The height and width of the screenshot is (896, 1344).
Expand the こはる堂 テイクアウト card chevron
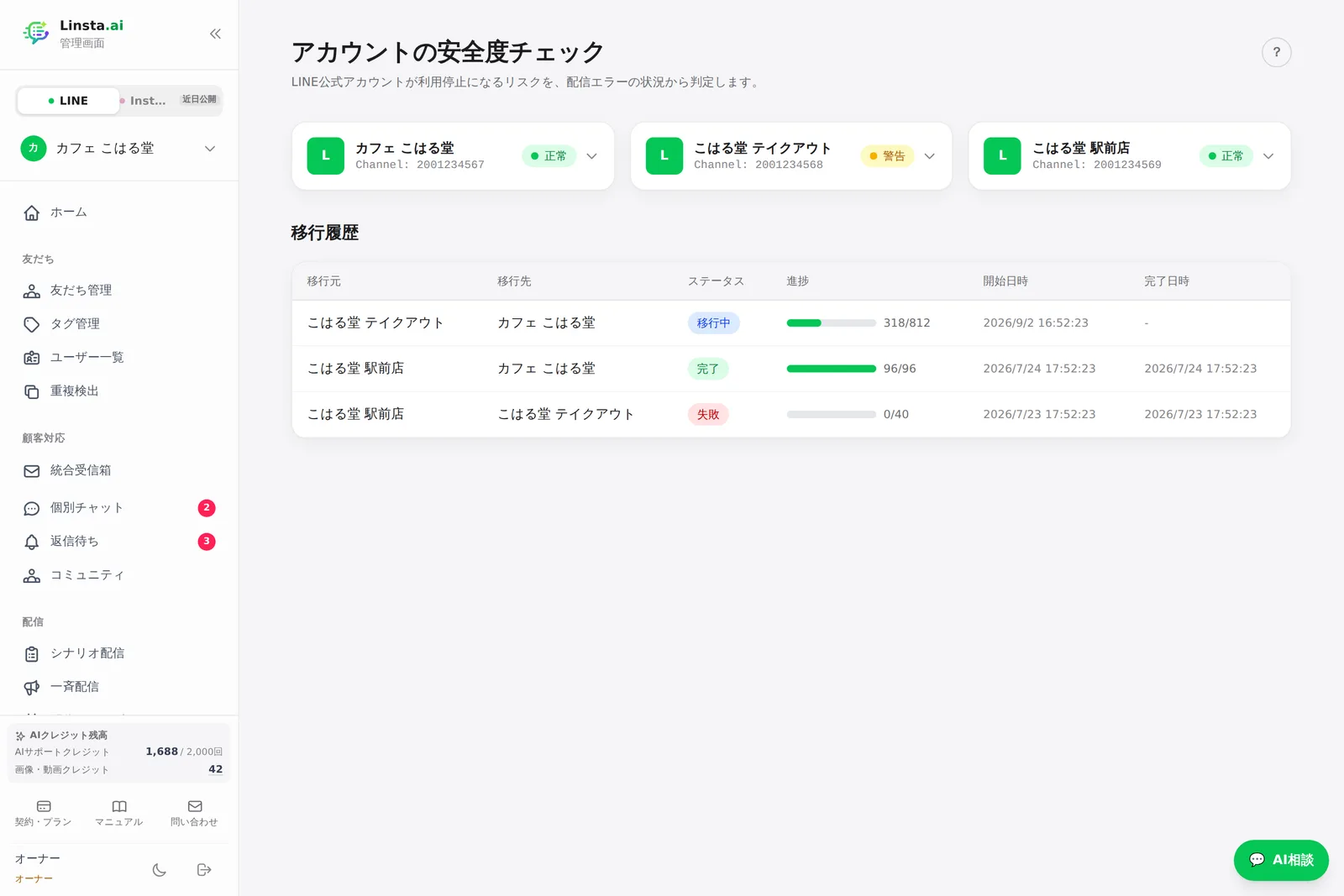point(930,156)
